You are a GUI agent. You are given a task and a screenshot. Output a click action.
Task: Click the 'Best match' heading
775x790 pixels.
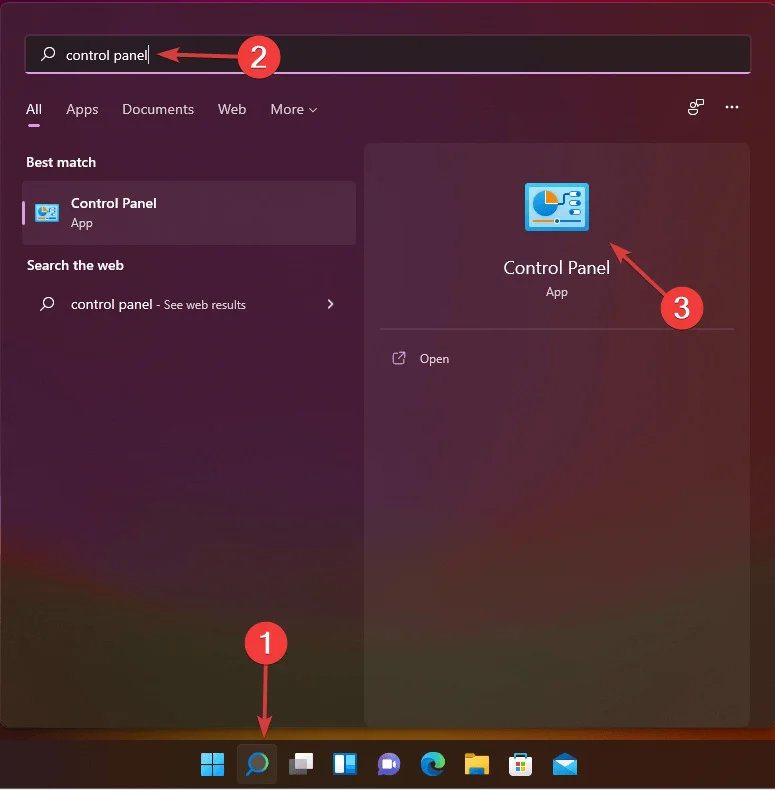(x=61, y=162)
